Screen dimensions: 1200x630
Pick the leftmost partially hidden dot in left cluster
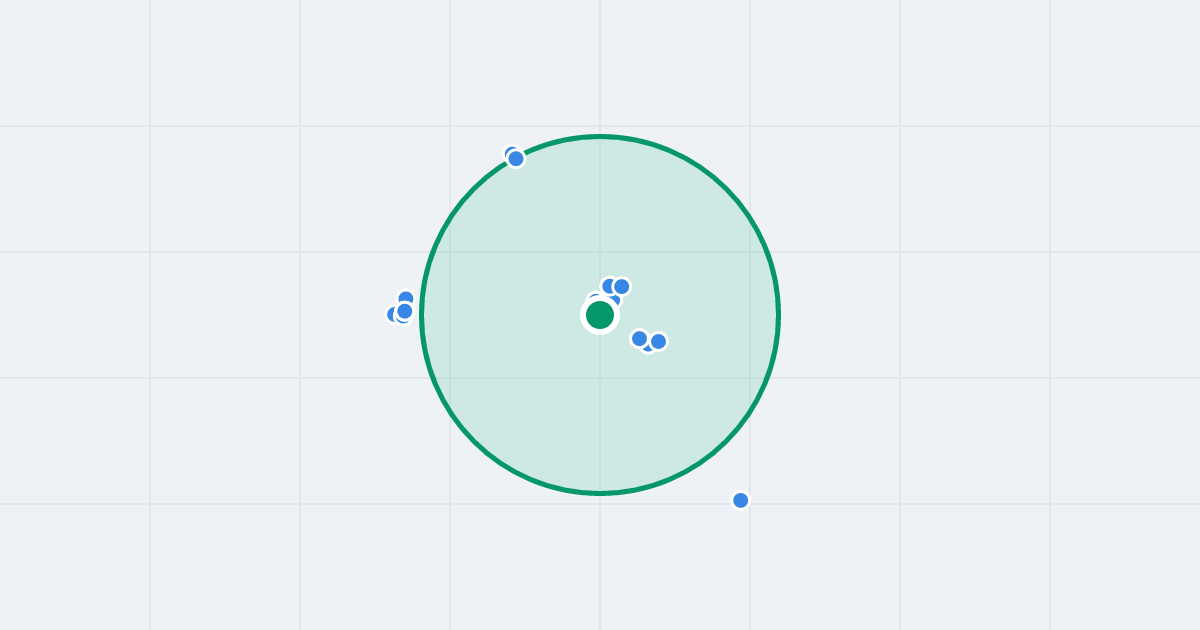click(392, 314)
